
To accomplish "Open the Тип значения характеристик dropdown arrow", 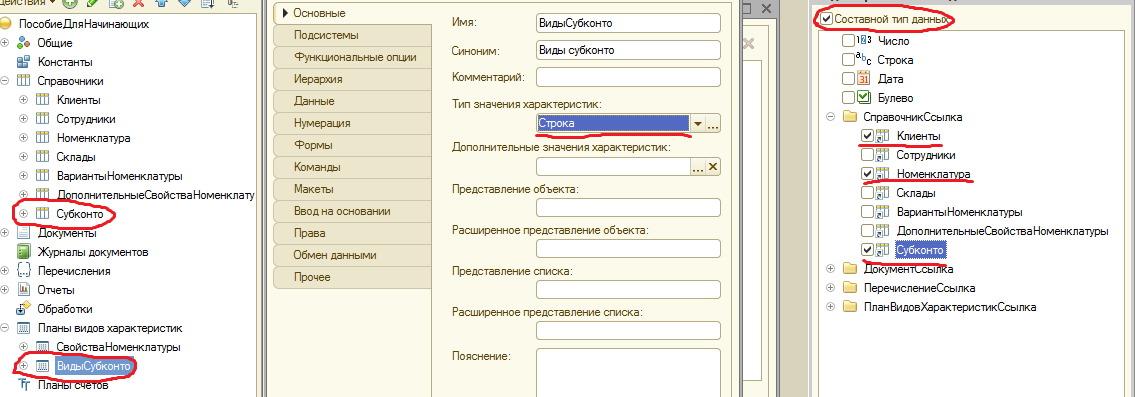I will (x=698, y=124).
